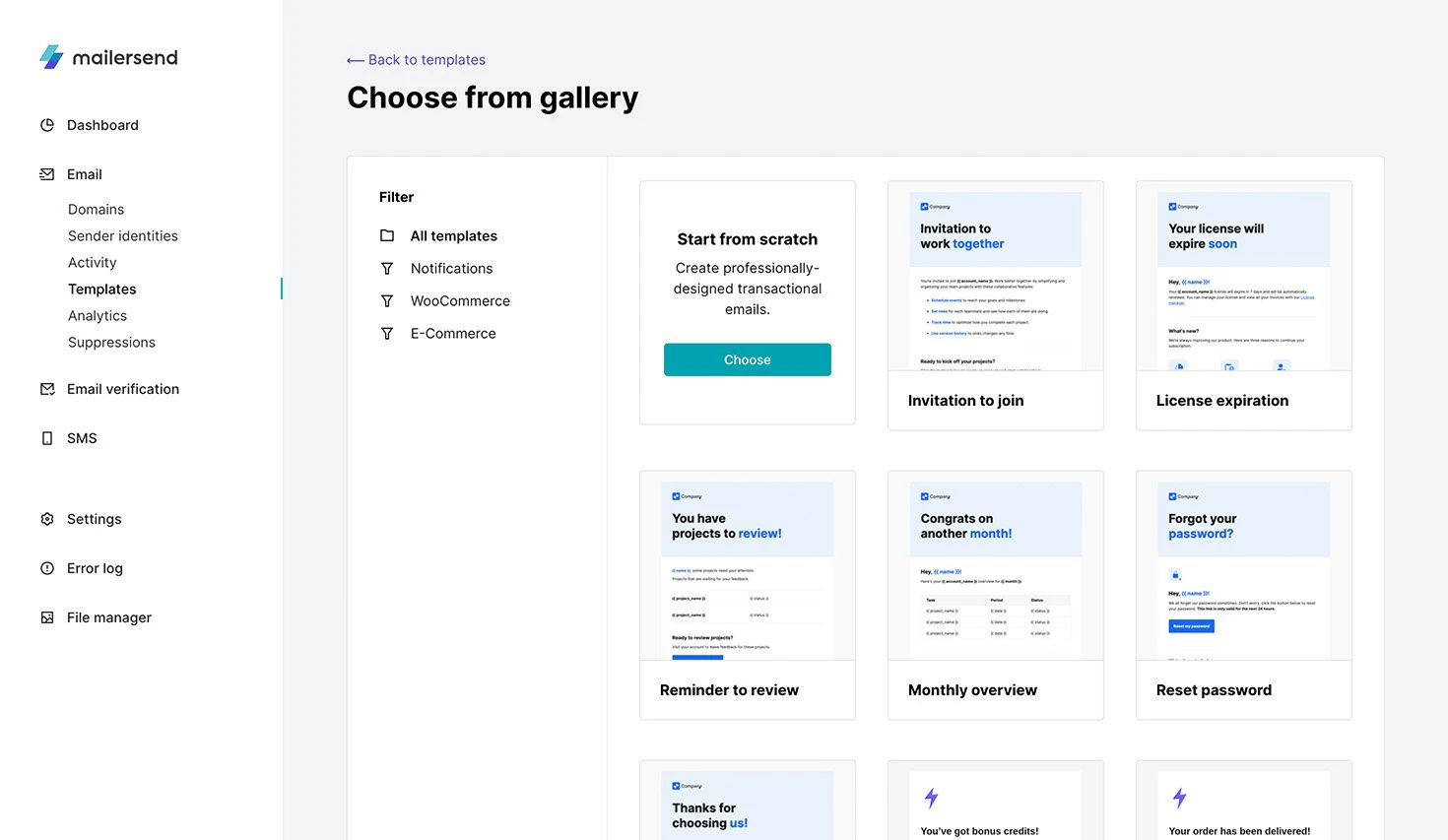Click the Email verification icon
This screenshot has width=1448, height=840.
[47, 389]
